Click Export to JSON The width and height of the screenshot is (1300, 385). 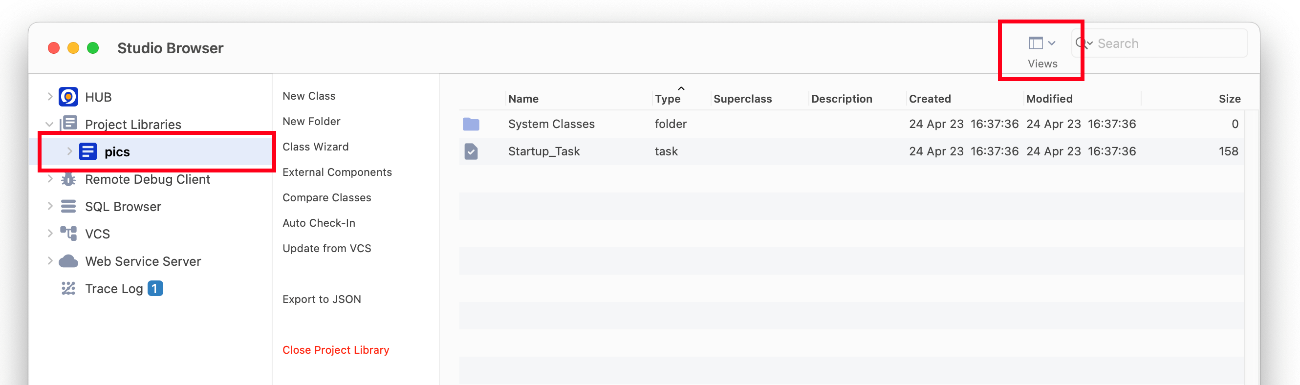(x=322, y=299)
